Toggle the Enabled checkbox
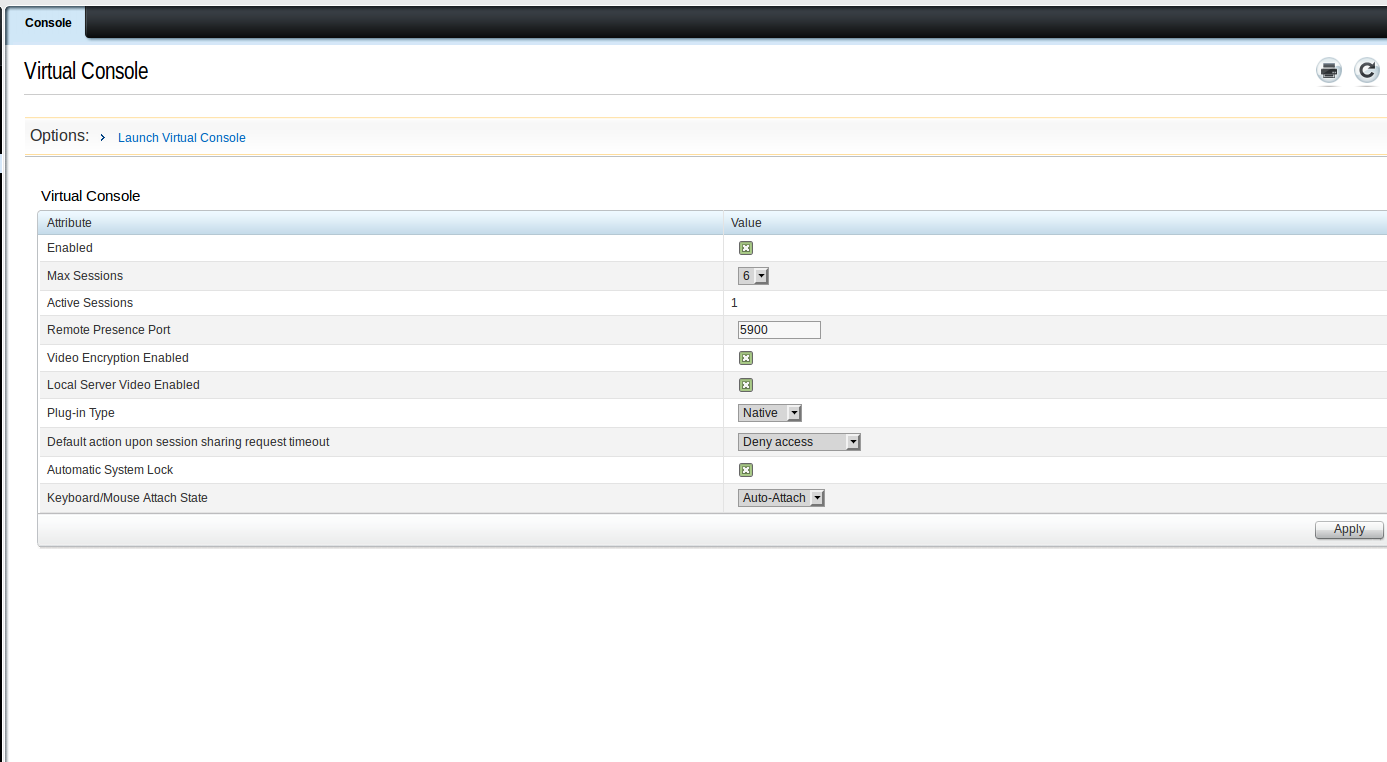The height and width of the screenshot is (762, 1387). click(x=746, y=248)
